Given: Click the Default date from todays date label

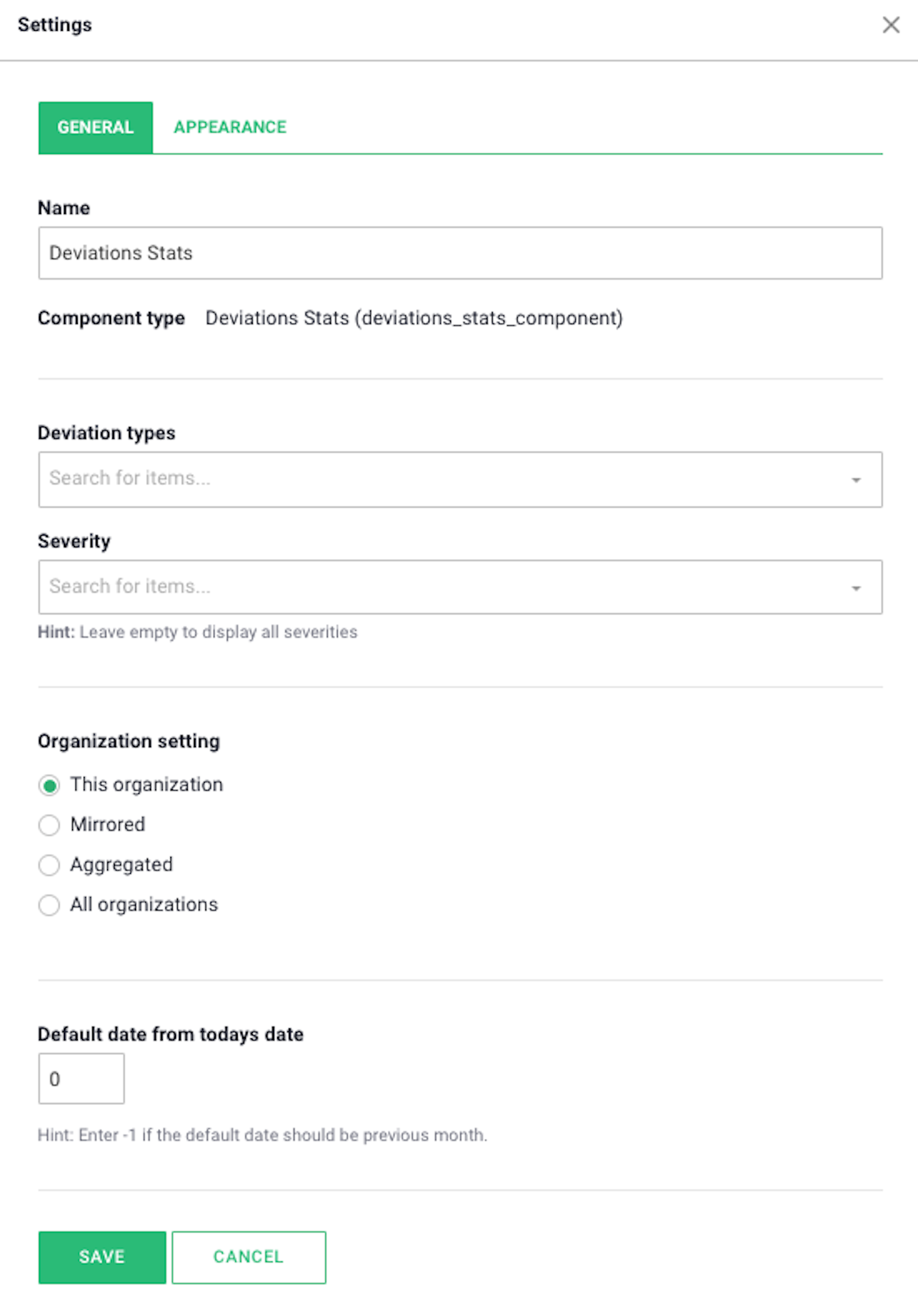Looking at the screenshot, I should (171, 1034).
